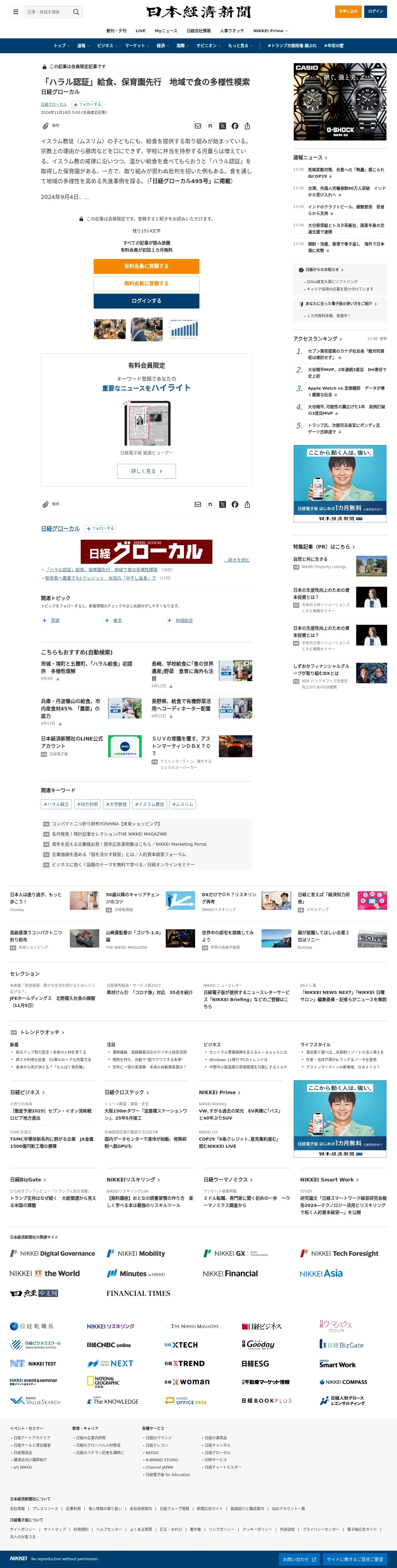Open the NIKKEI Asia logo link
Viewport: 397px width, 1568px height.
tap(321, 1273)
